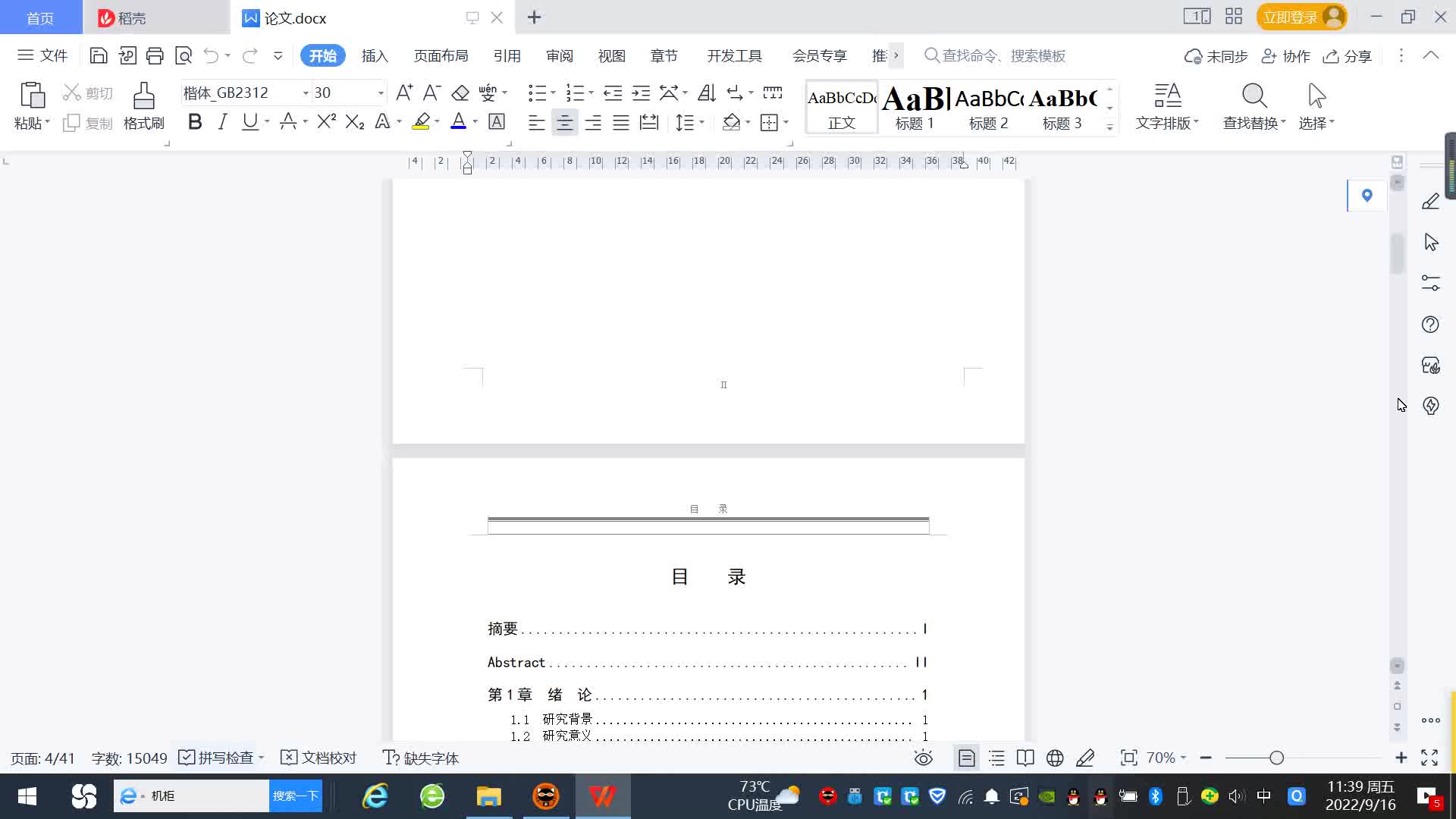
Task: Open the font name dropdown 楷体_GB2312
Action: tap(306, 93)
